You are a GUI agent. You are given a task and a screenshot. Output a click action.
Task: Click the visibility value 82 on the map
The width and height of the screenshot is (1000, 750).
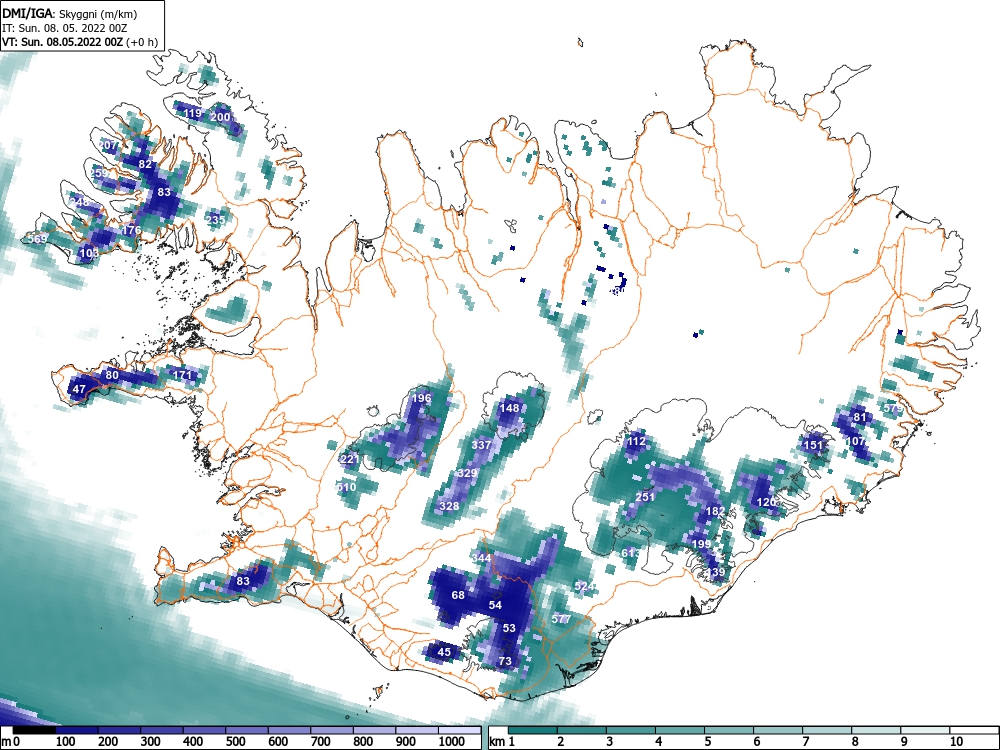(145, 164)
